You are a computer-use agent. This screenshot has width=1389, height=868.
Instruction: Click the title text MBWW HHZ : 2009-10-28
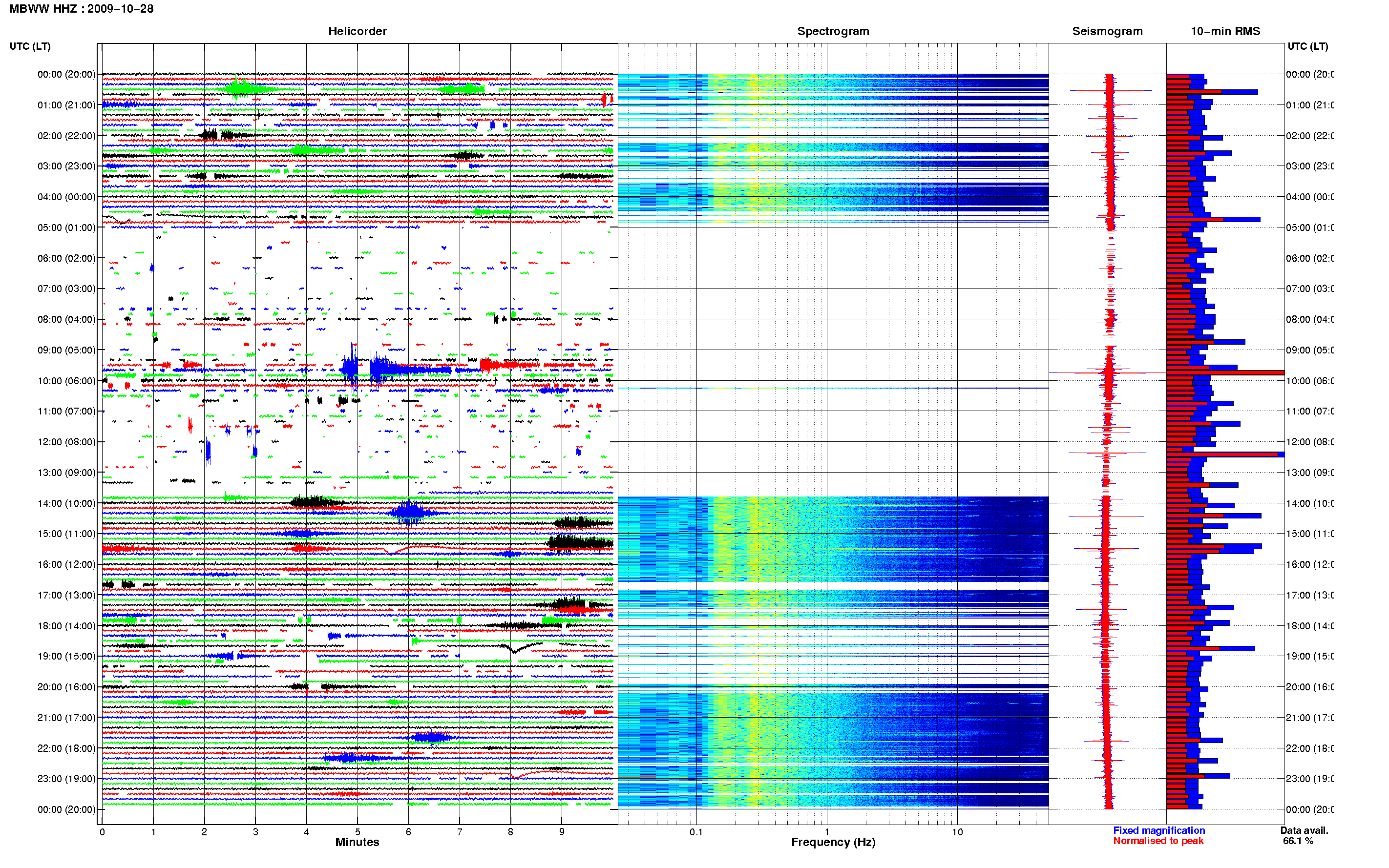click(x=81, y=9)
